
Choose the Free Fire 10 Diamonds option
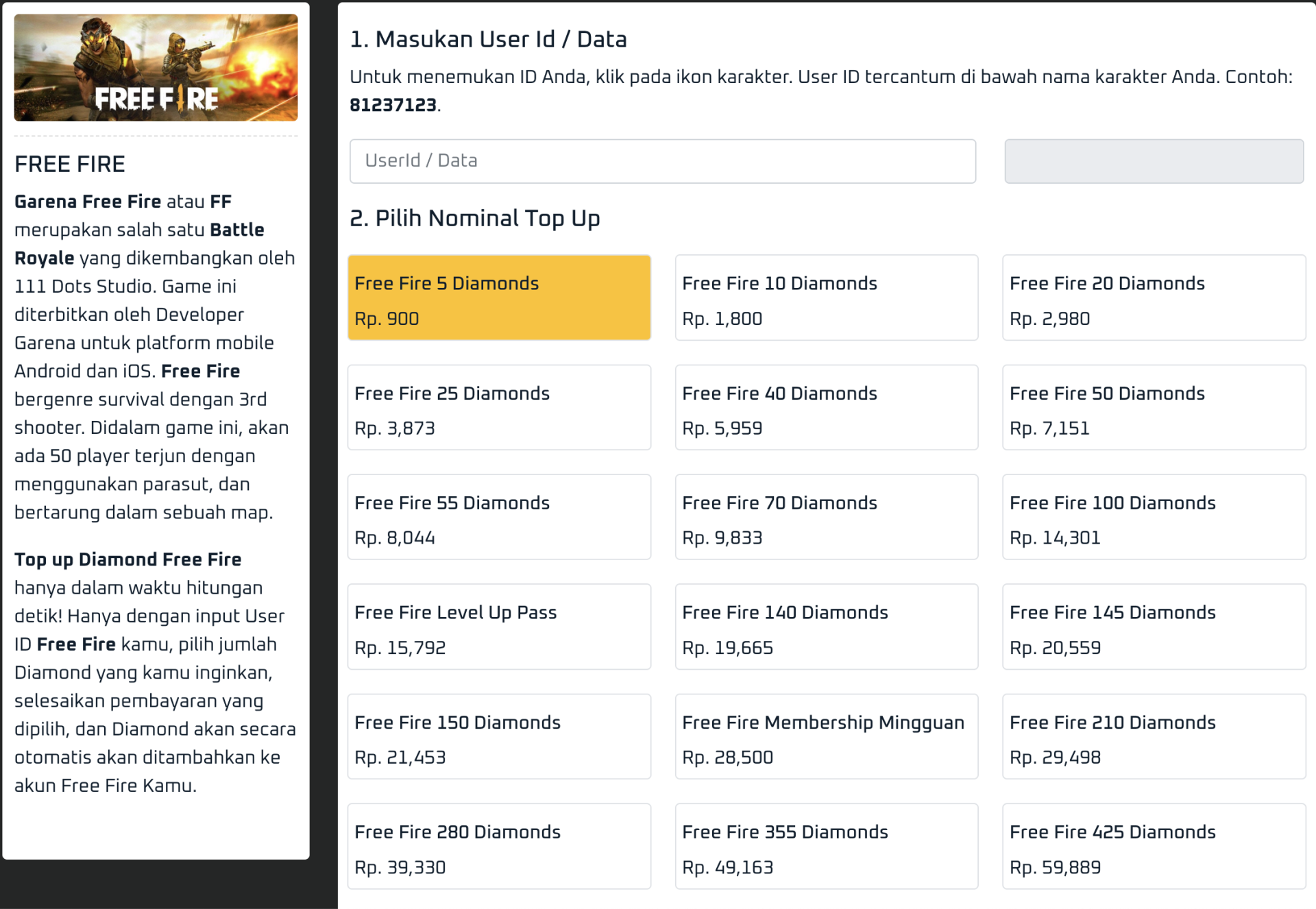click(826, 297)
